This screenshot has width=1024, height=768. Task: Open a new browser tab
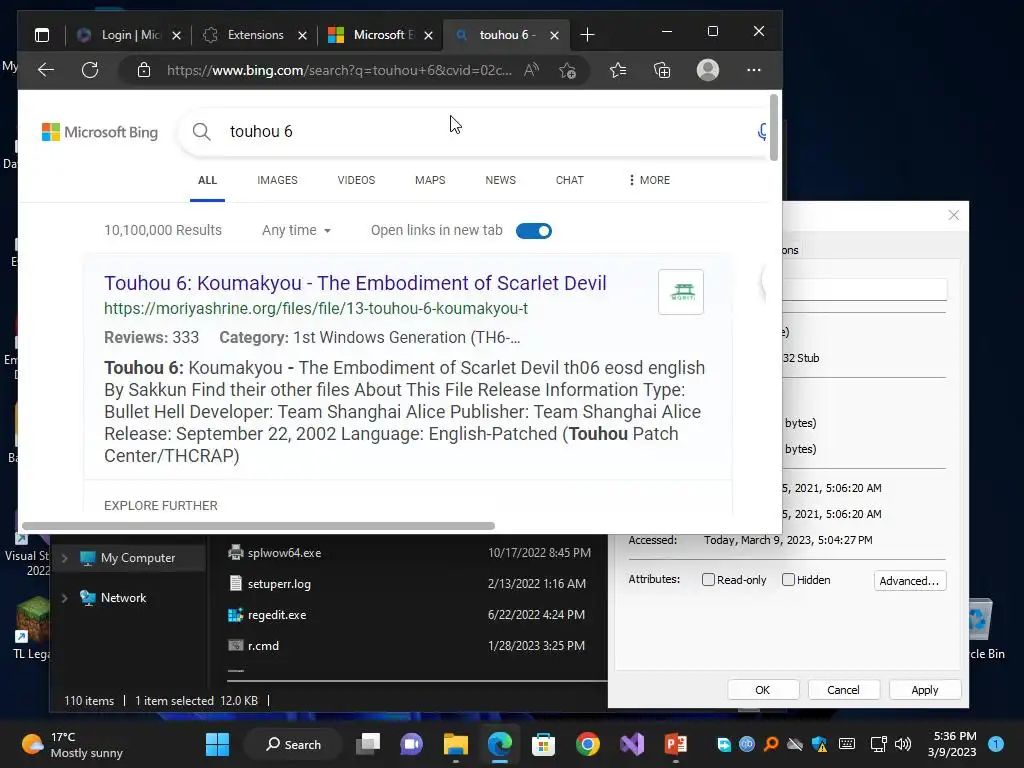coord(587,35)
